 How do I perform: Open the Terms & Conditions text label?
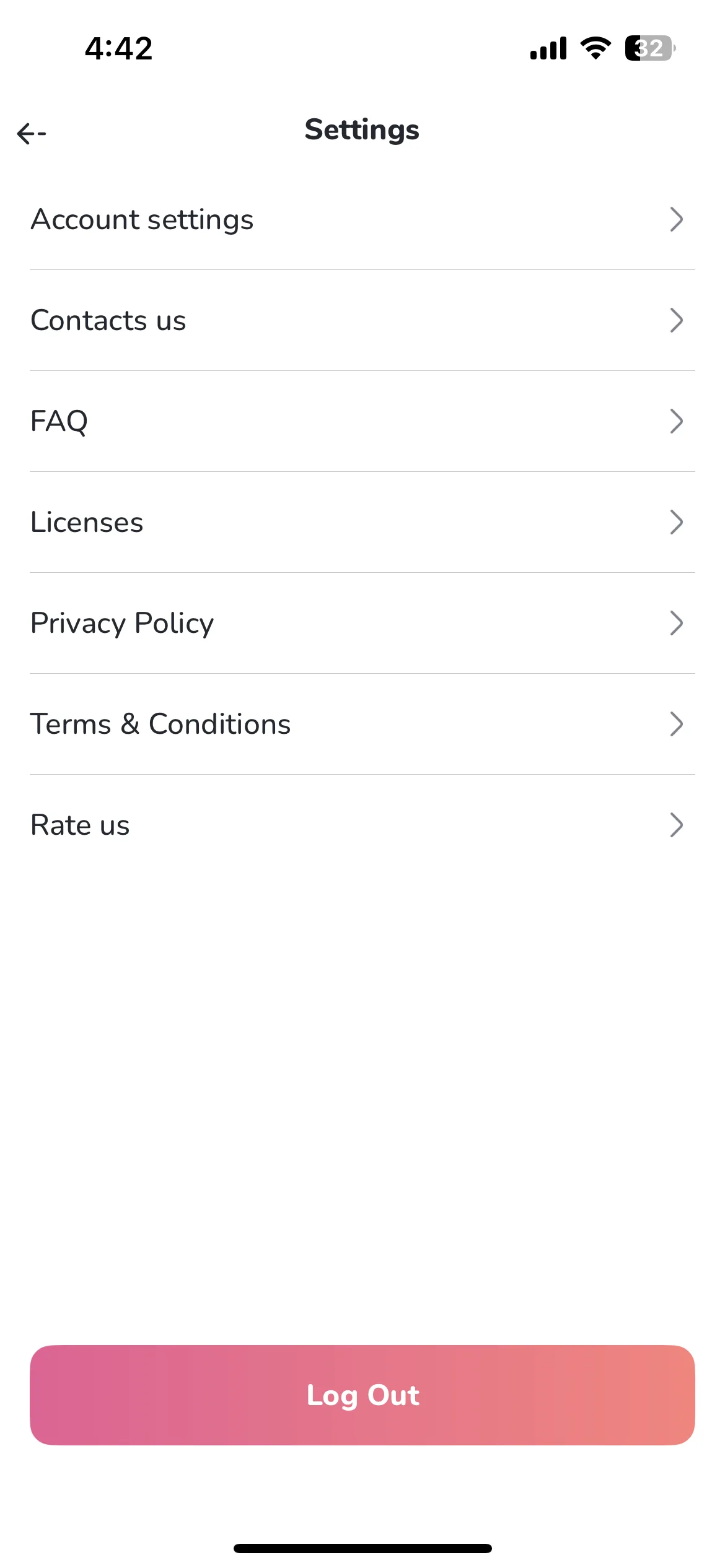tap(160, 724)
